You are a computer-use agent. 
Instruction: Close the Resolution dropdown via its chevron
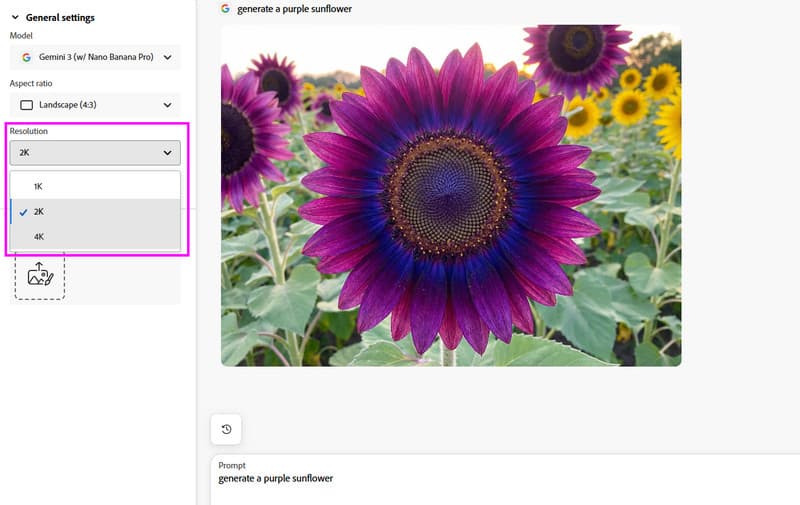pos(167,153)
